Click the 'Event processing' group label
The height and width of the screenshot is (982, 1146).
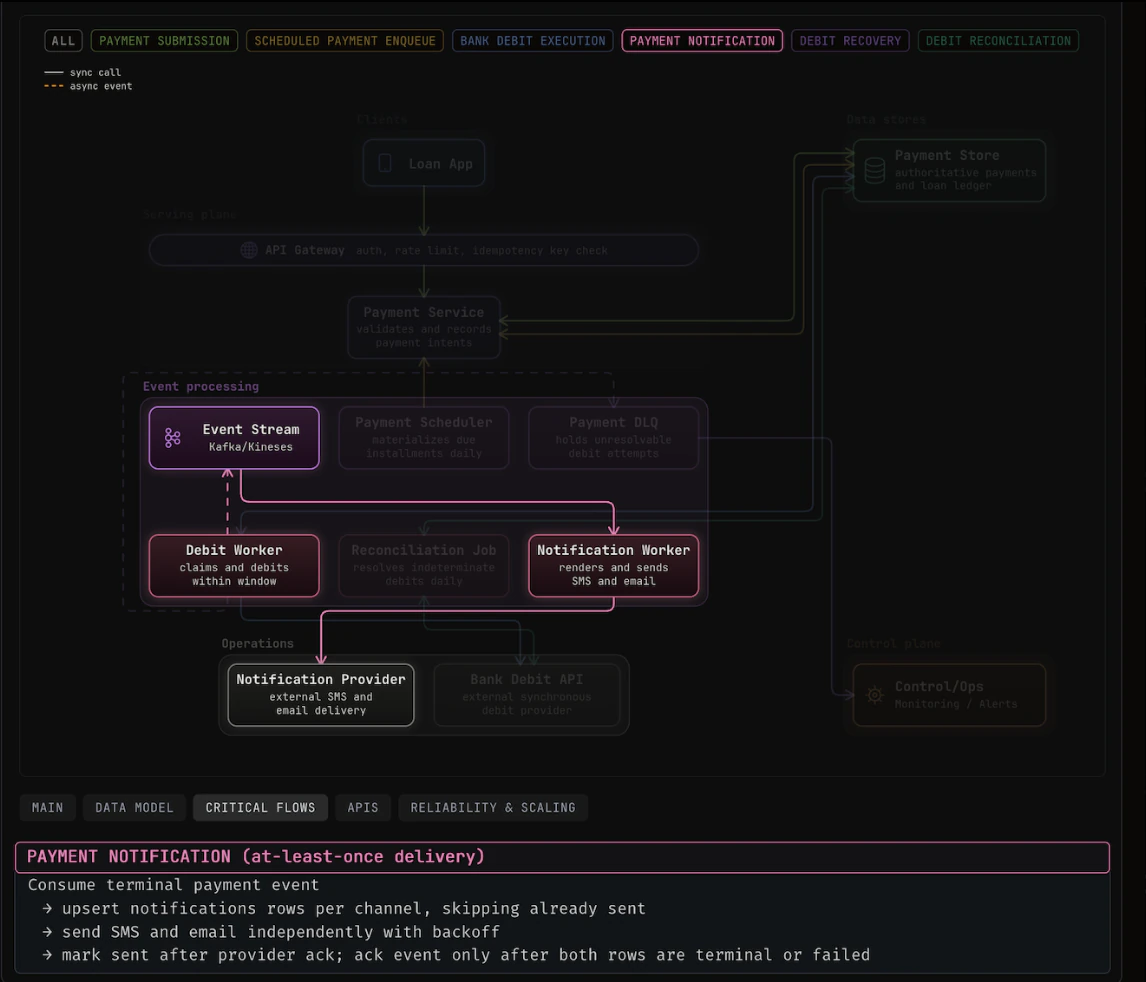tap(201, 387)
